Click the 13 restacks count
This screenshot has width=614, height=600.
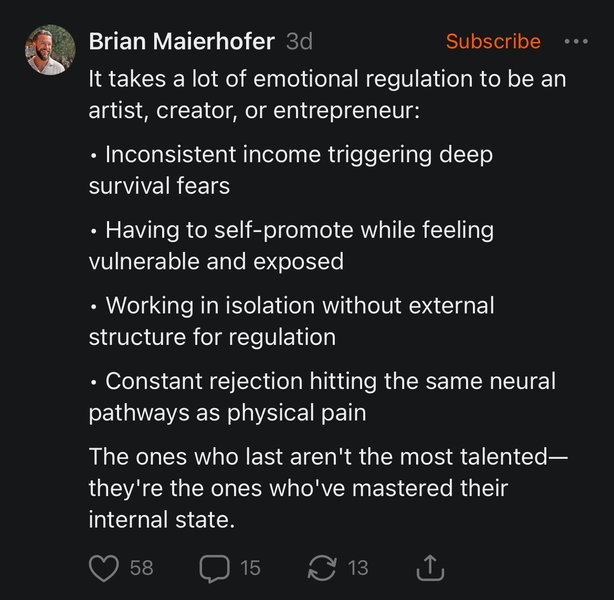point(358,568)
